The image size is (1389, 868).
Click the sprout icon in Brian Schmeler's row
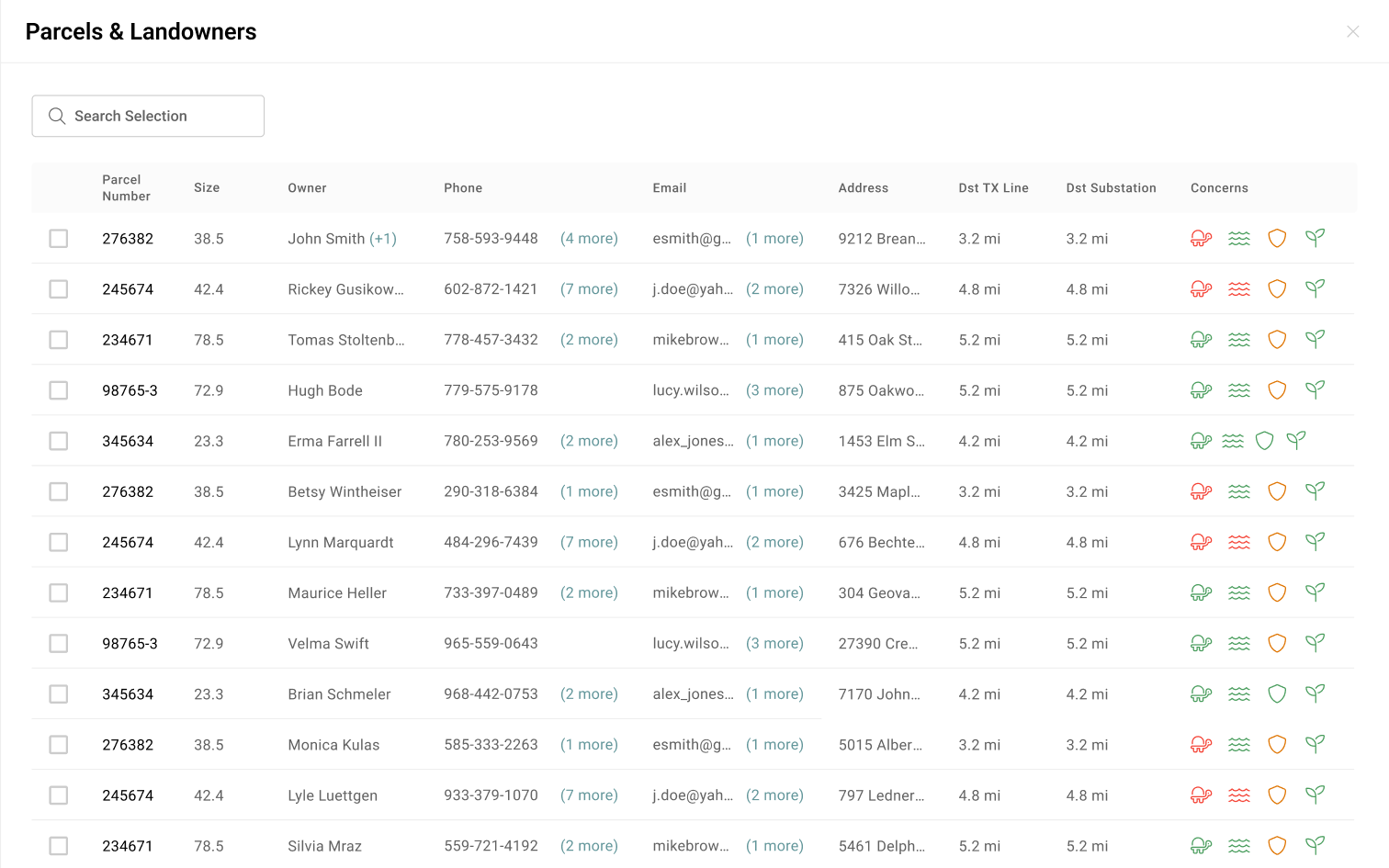pyautogui.click(x=1315, y=693)
